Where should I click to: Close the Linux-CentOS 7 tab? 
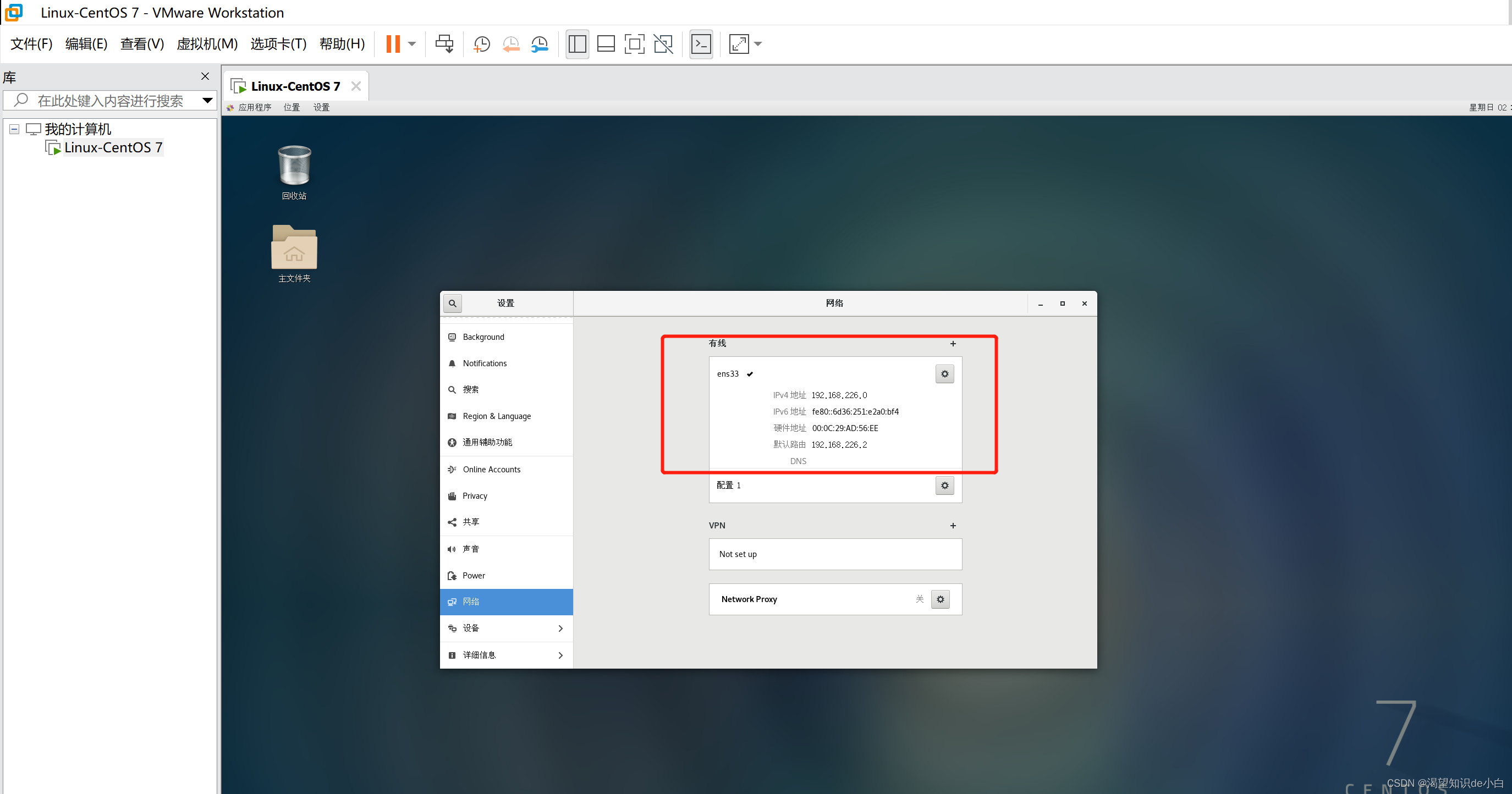356,86
